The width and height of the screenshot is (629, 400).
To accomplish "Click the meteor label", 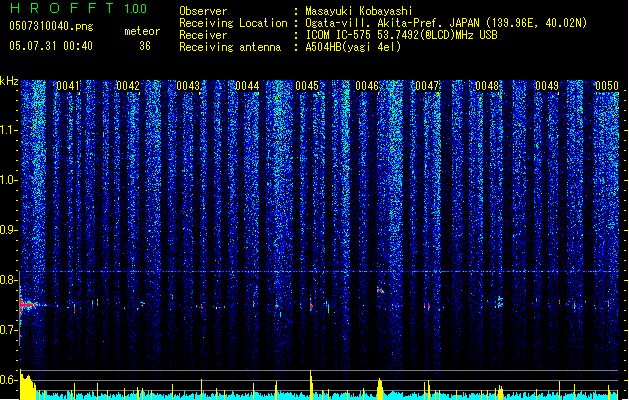I will [x=142, y=31].
